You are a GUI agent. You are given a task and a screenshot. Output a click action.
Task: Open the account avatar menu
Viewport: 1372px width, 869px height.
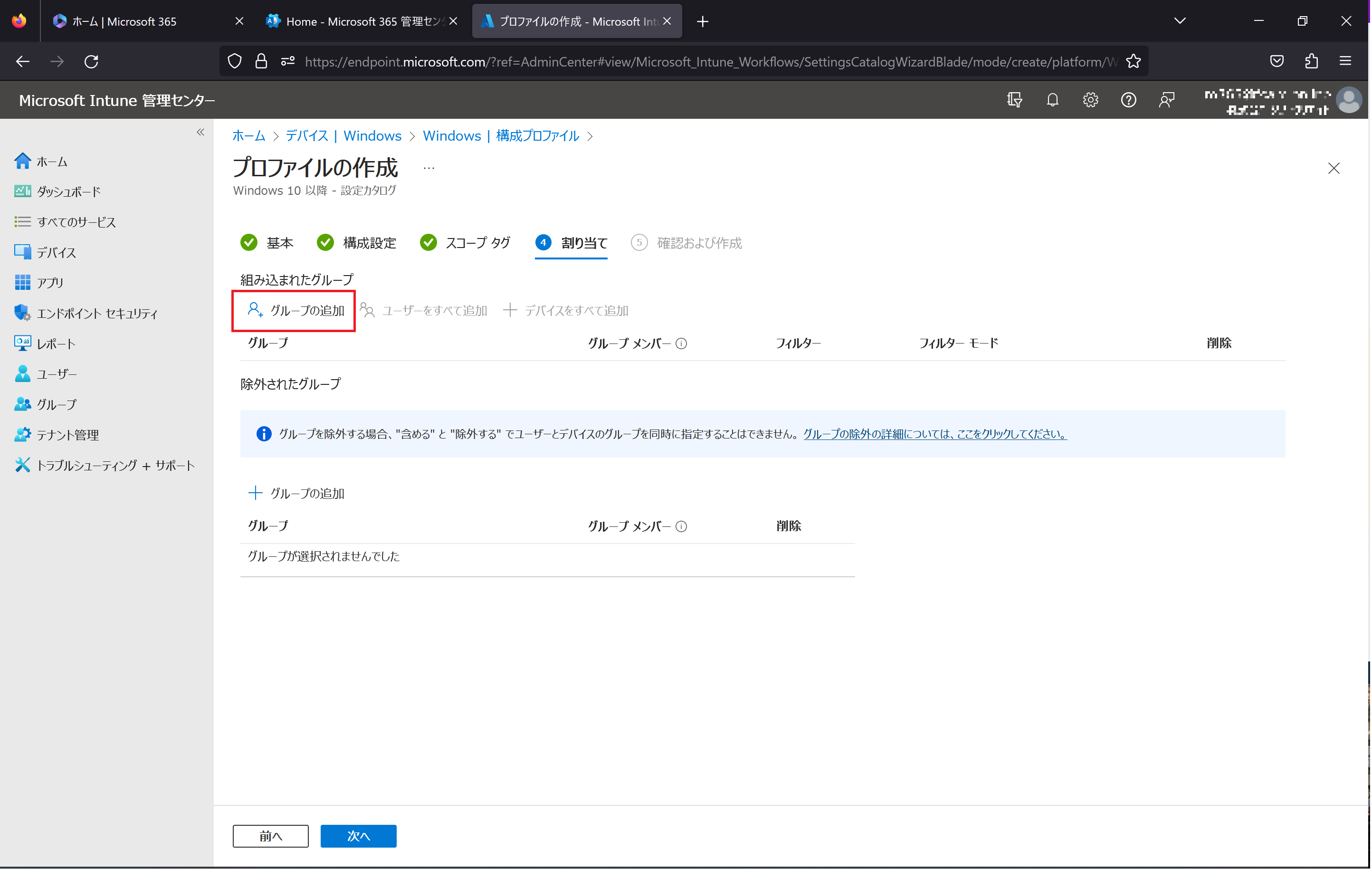[x=1349, y=100]
